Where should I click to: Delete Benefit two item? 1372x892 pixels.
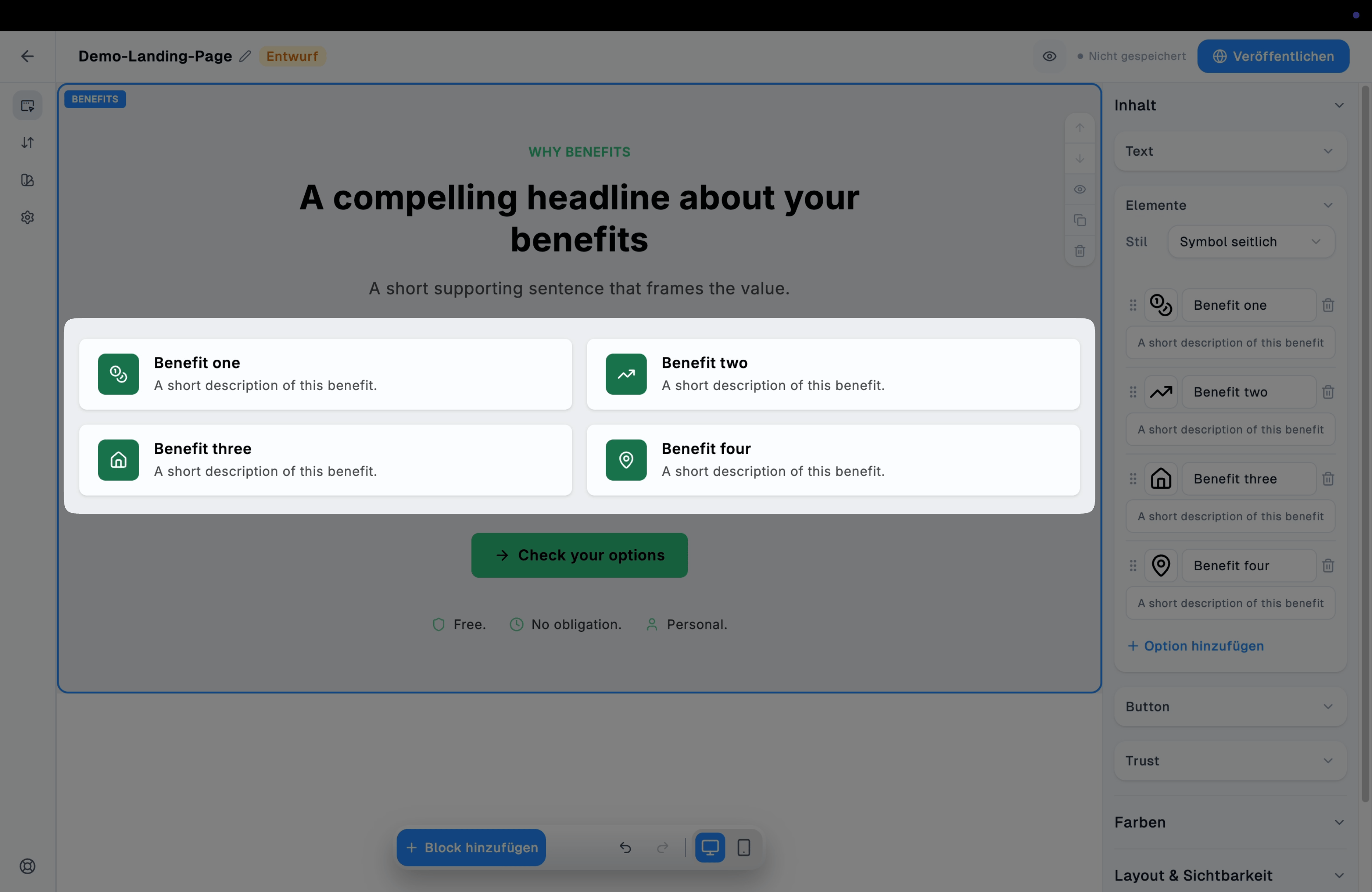[x=1327, y=392]
